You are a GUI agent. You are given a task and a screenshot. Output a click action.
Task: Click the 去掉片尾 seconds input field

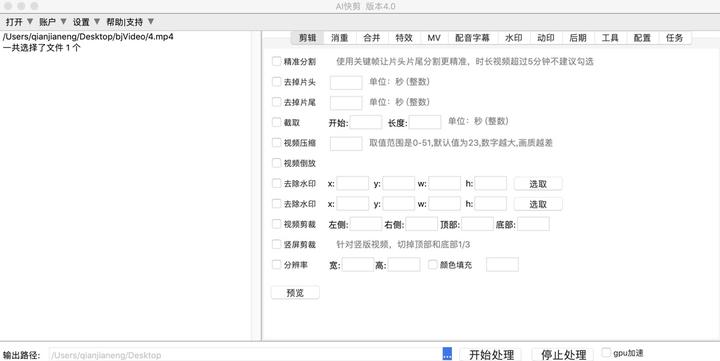(x=346, y=102)
